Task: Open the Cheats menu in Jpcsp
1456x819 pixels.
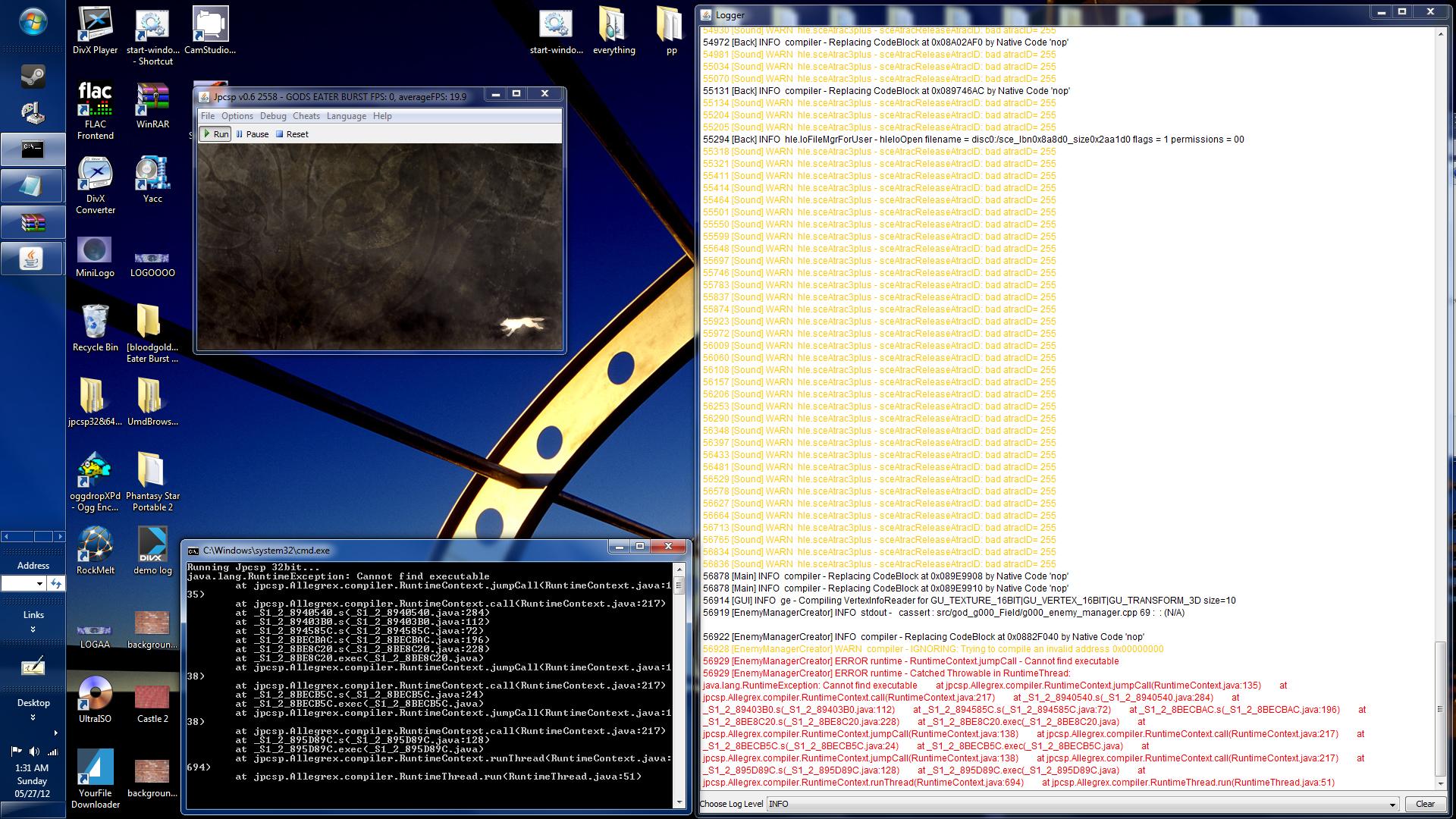Action: (x=306, y=116)
